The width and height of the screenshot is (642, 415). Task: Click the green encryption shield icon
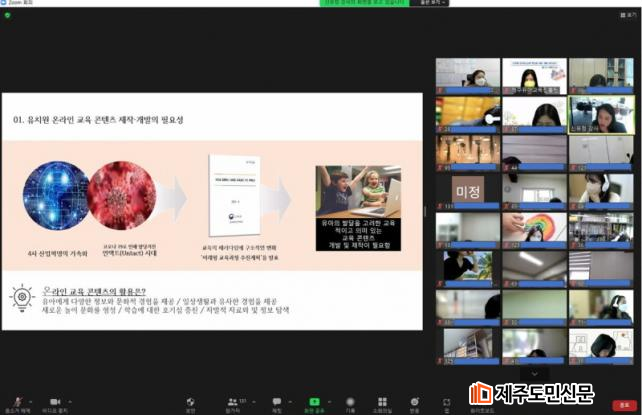point(7,14)
